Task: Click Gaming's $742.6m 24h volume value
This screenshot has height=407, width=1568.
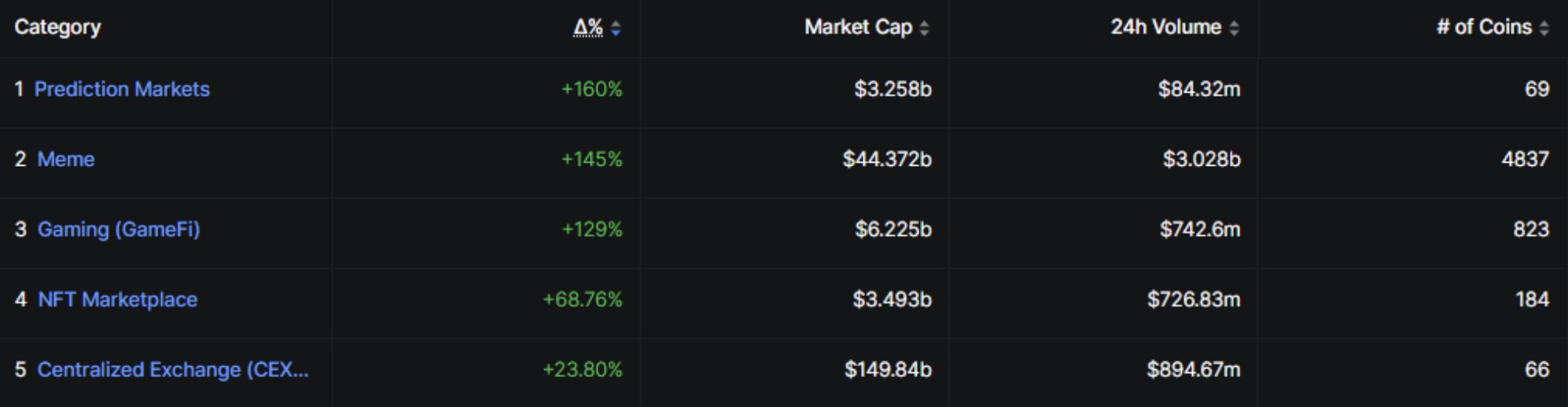Action: click(1199, 229)
